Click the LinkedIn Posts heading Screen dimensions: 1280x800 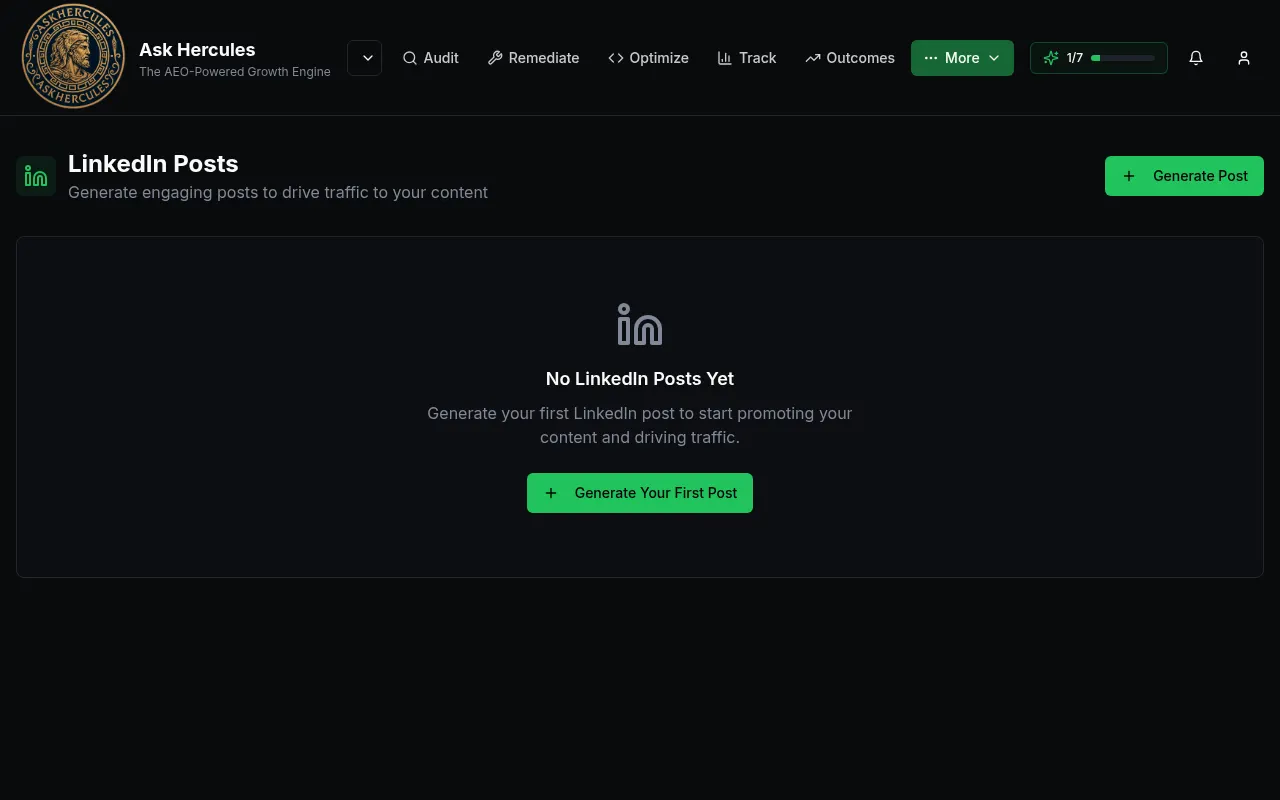(153, 164)
